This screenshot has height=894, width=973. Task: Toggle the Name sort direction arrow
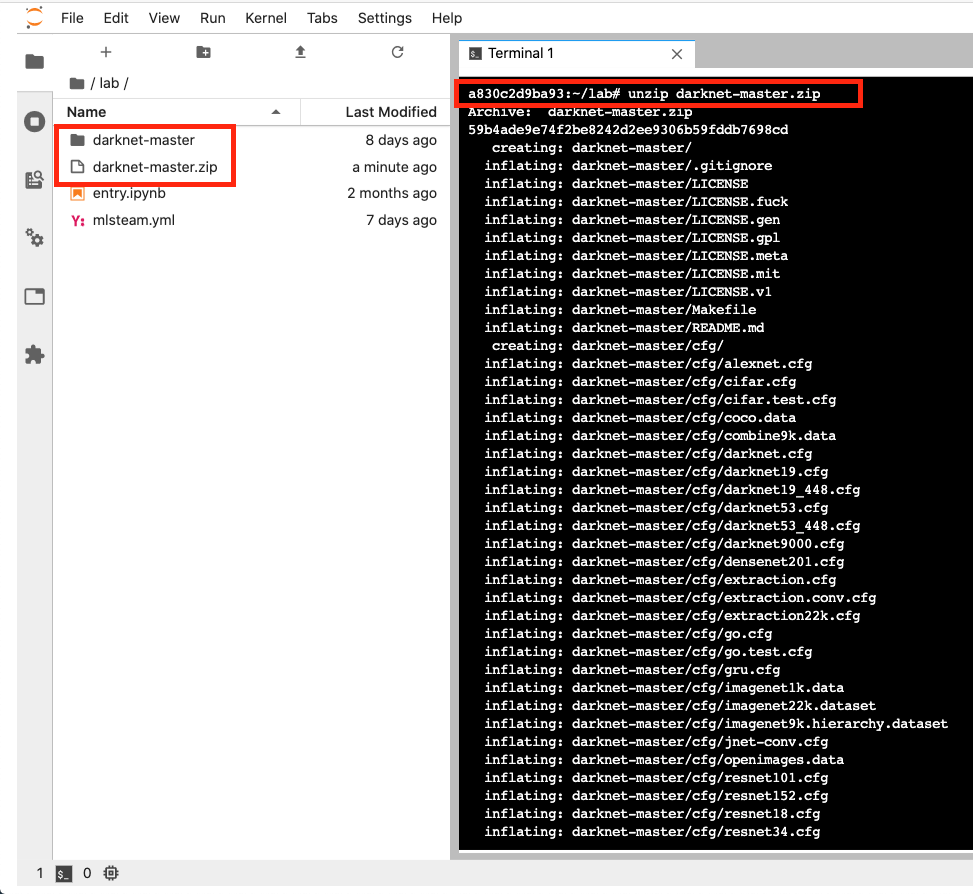point(276,112)
